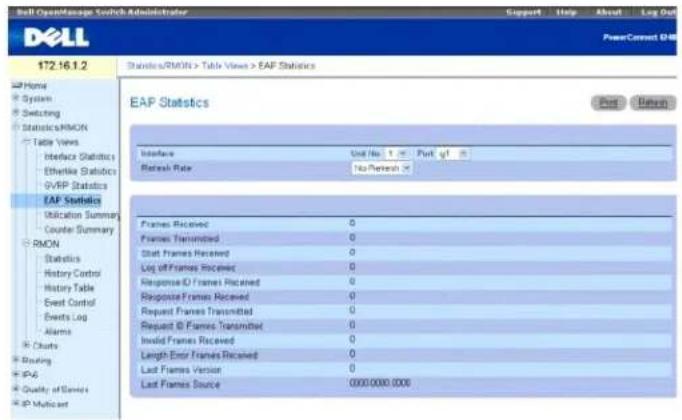Click the Refresh button
This screenshot has height=420, width=682.
[652, 103]
